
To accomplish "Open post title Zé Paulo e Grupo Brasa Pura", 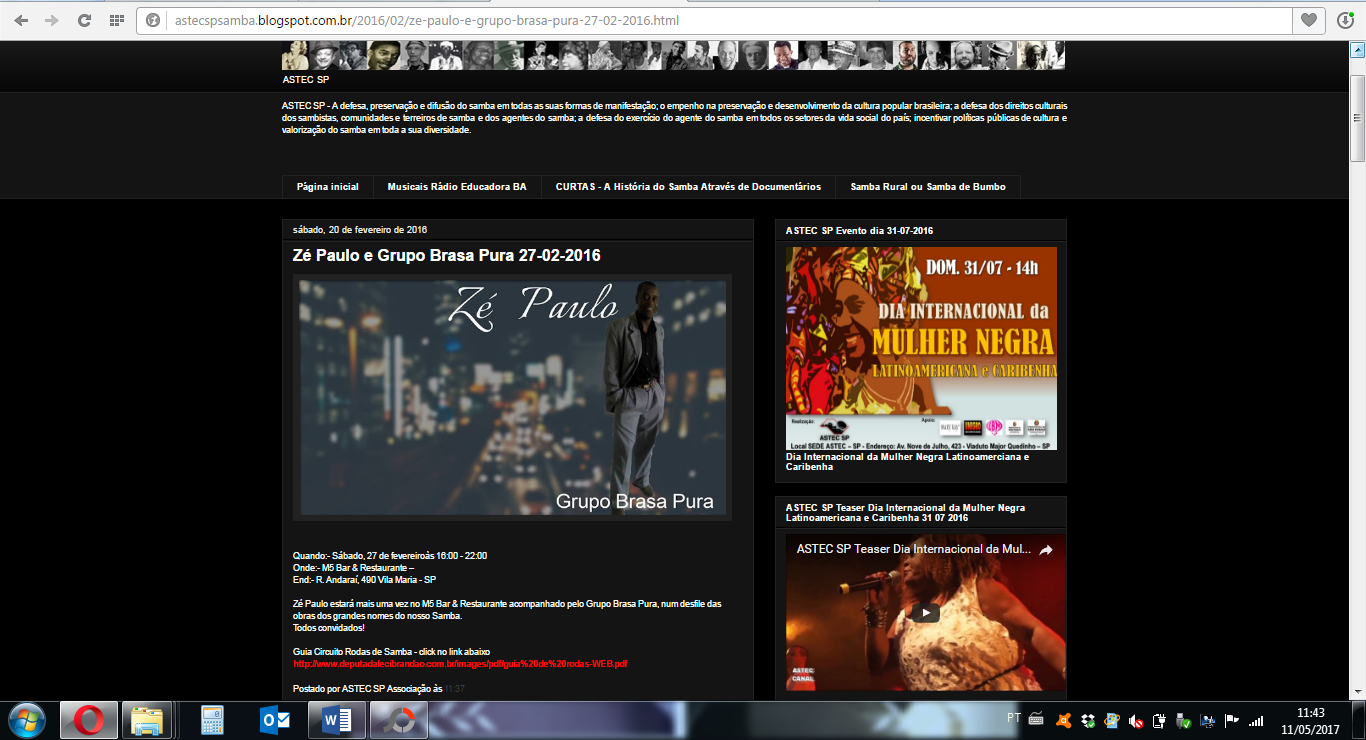I will point(446,256).
